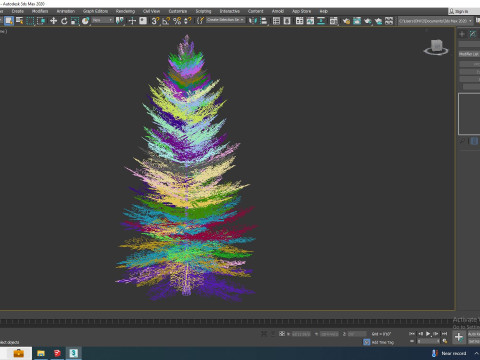480x360 pixels.
Task: Open the Scripting menu
Action: point(203,11)
